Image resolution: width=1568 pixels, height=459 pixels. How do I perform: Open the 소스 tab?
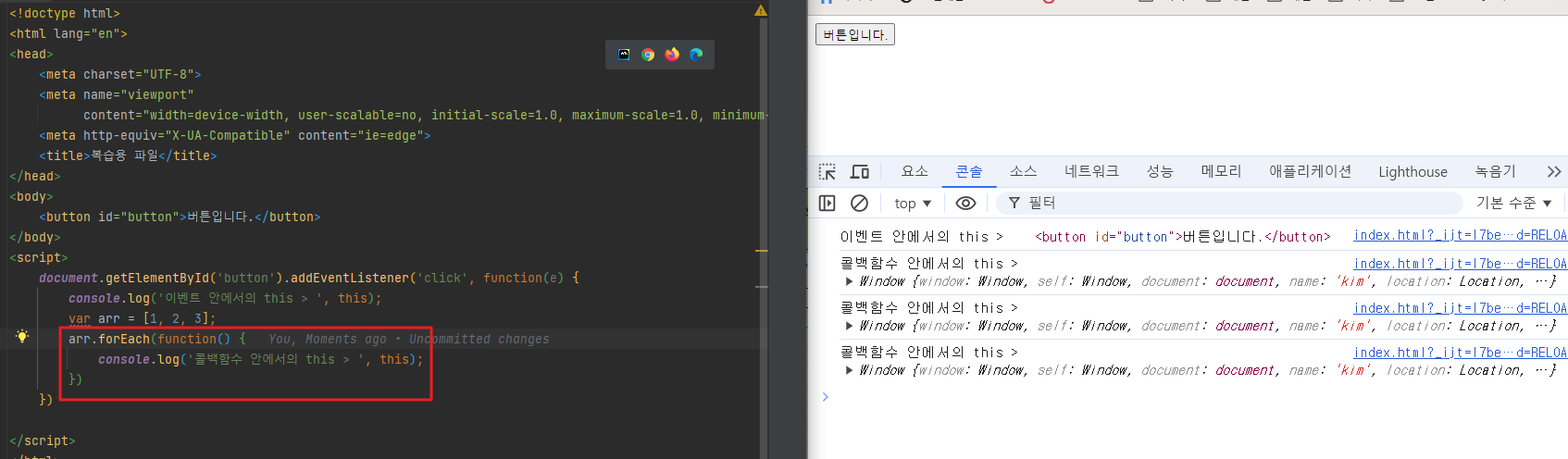click(x=1023, y=171)
